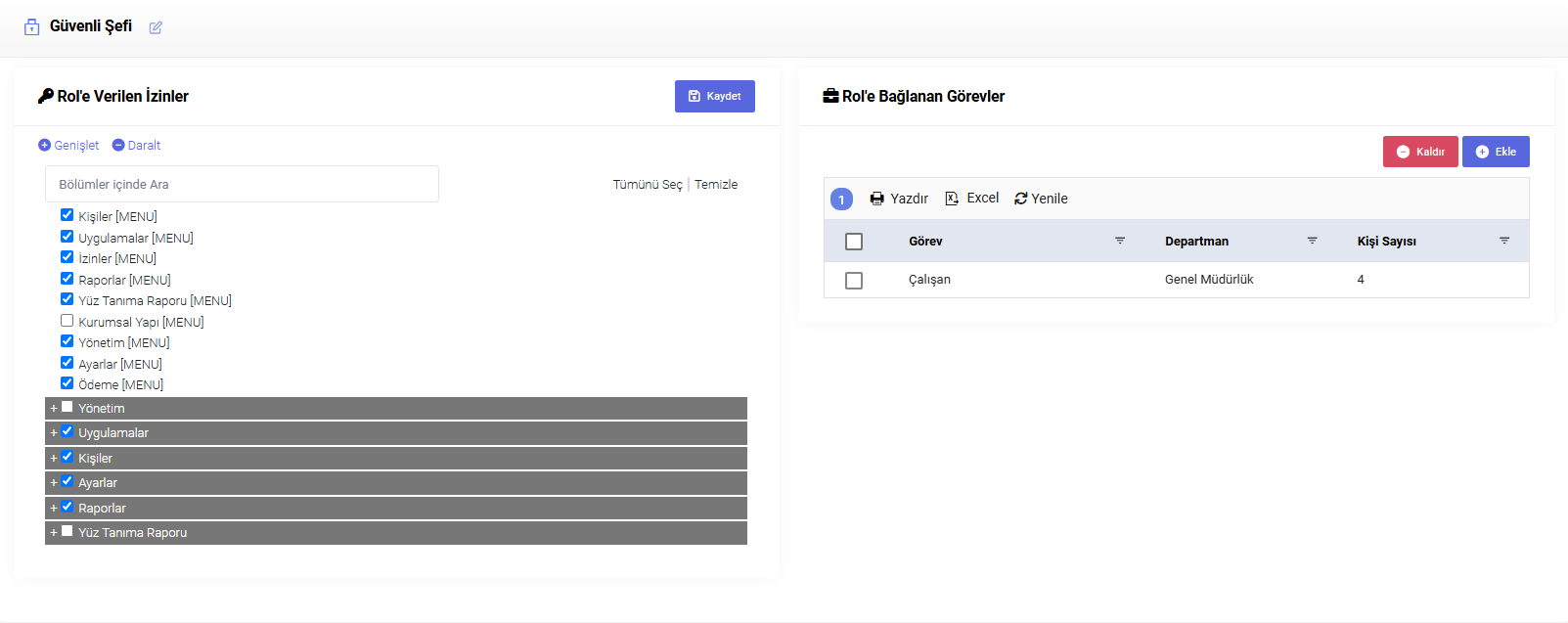Click the Güvenli Şefi role title
The height and width of the screenshot is (623, 1568).
[x=91, y=26]
